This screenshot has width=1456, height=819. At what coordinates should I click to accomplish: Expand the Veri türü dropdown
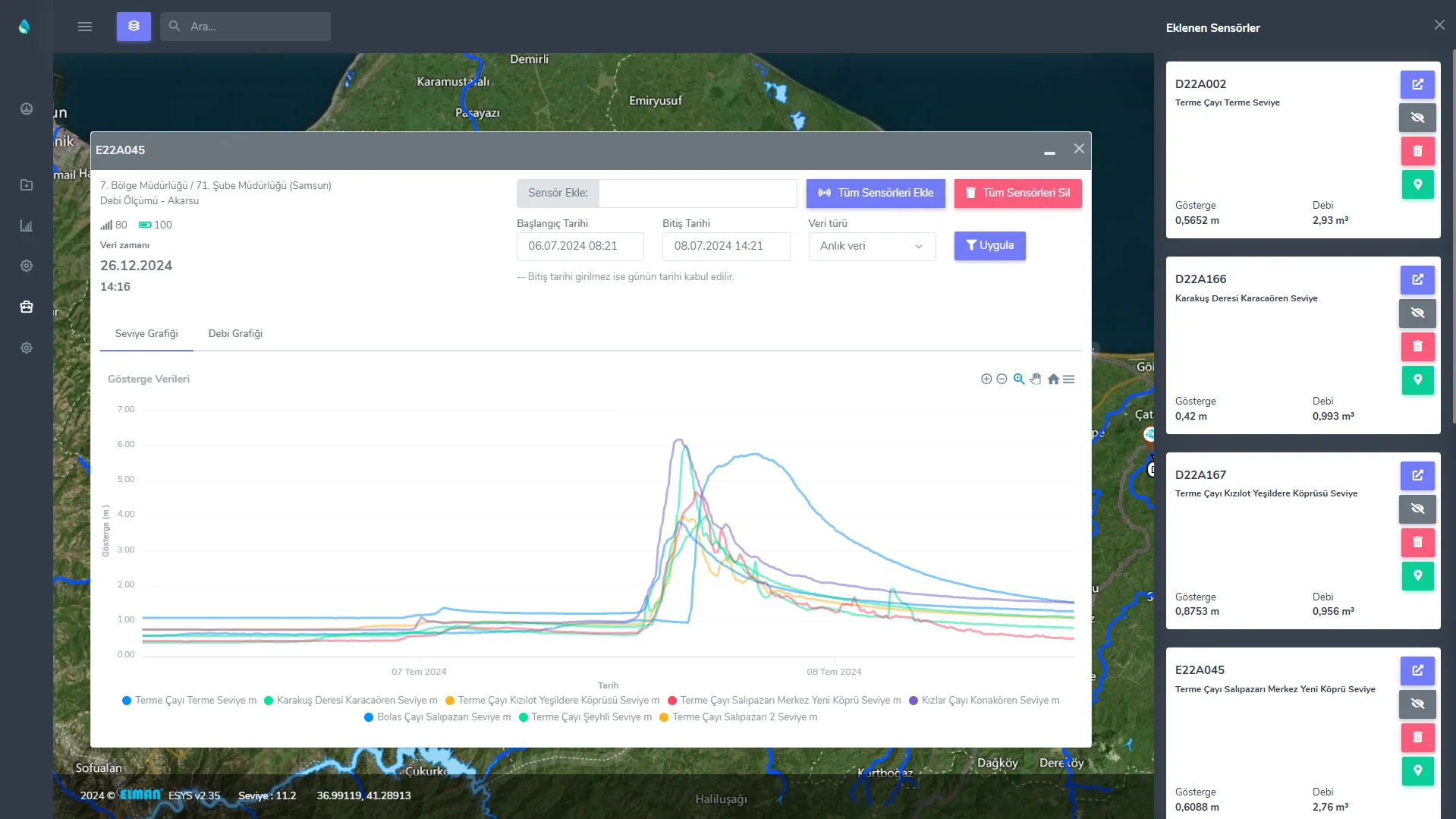(x=871, y=246)
